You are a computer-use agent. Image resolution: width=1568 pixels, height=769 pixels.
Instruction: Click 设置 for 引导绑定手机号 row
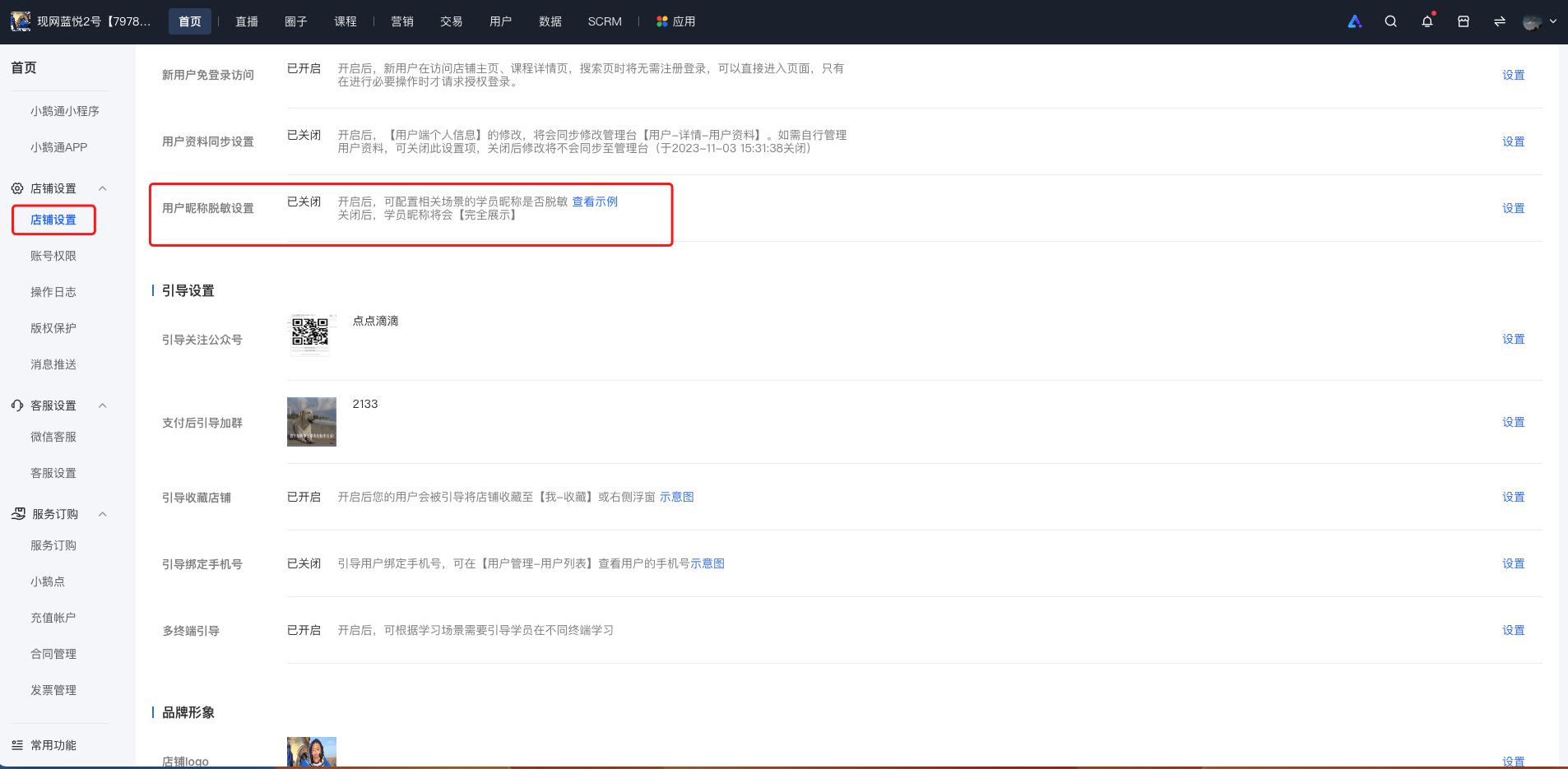tap(1514, 563)
